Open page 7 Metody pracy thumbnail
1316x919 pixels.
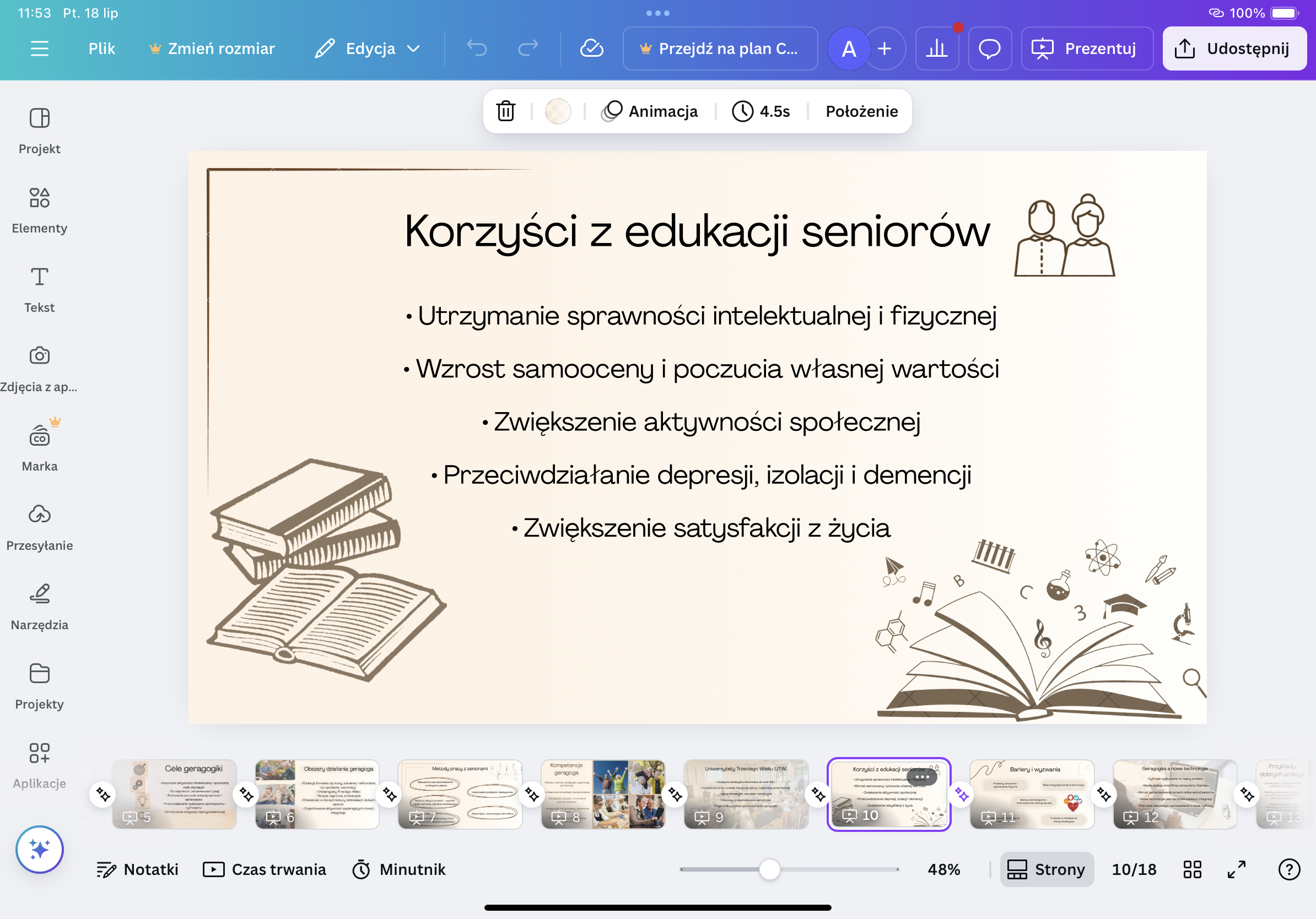460,794
